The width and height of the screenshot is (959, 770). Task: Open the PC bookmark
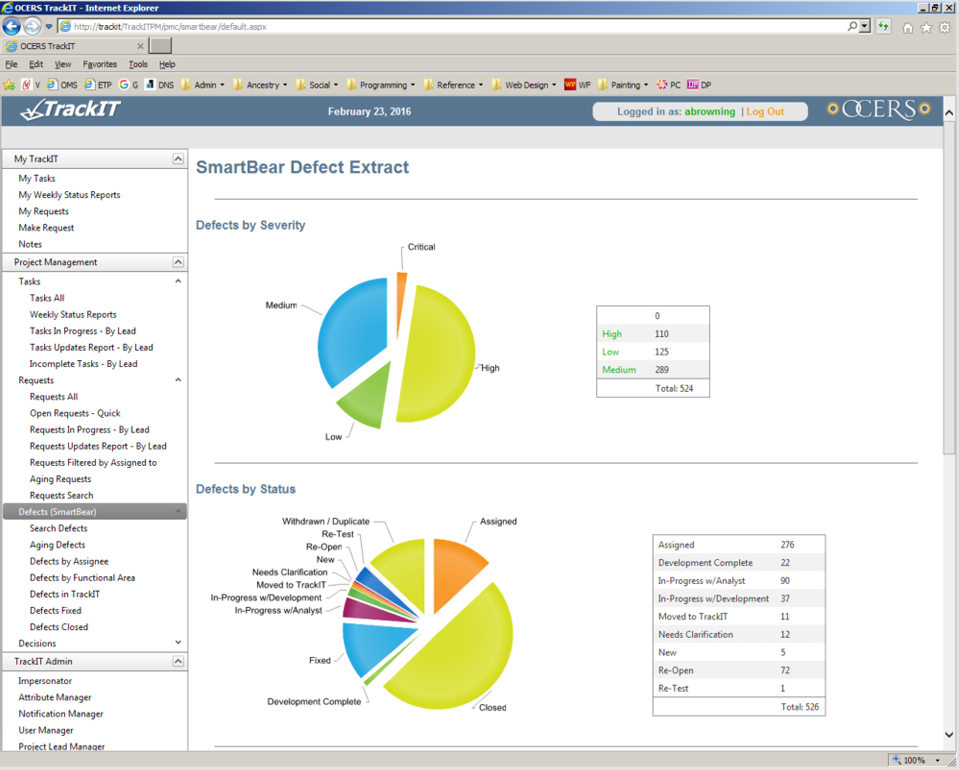click(x=668, y=85)
